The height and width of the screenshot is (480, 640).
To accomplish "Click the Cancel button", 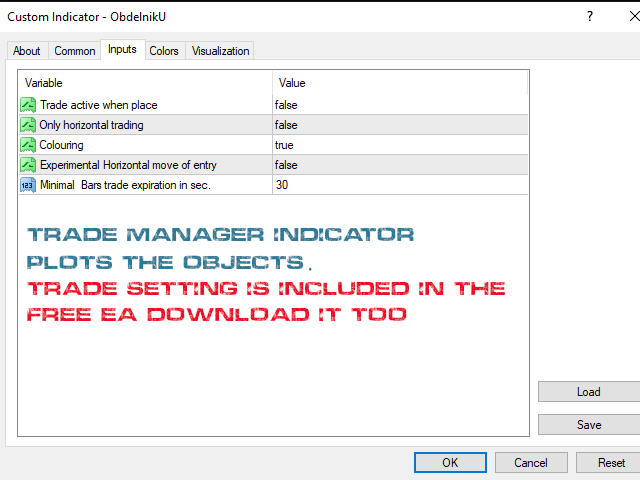I will 531,462.
